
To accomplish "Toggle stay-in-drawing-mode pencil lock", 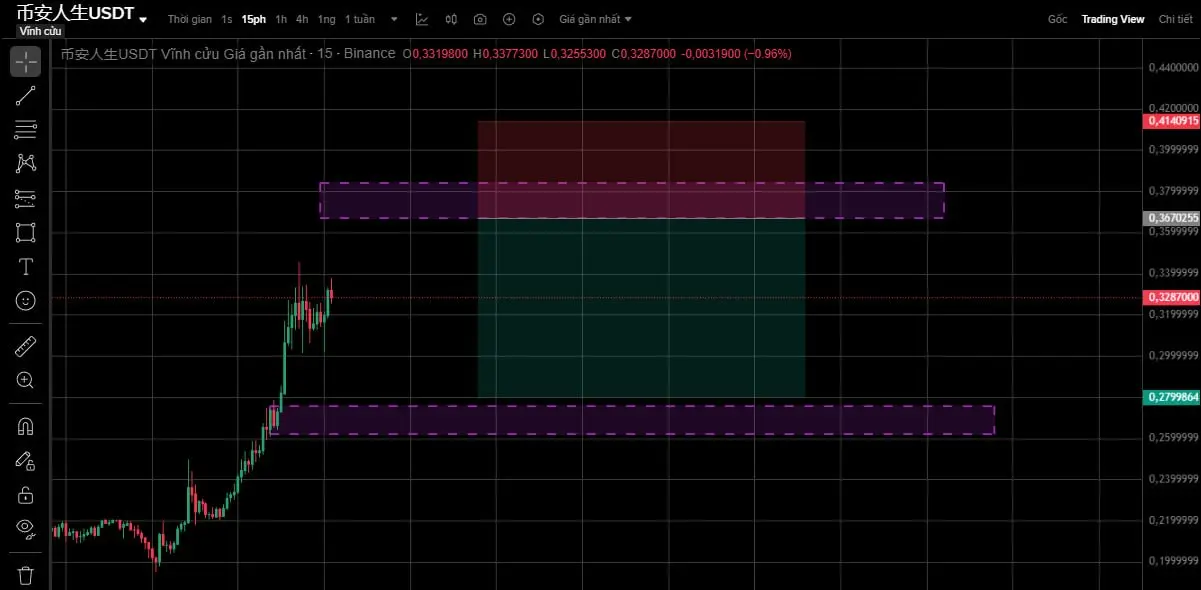I will 26,461.
